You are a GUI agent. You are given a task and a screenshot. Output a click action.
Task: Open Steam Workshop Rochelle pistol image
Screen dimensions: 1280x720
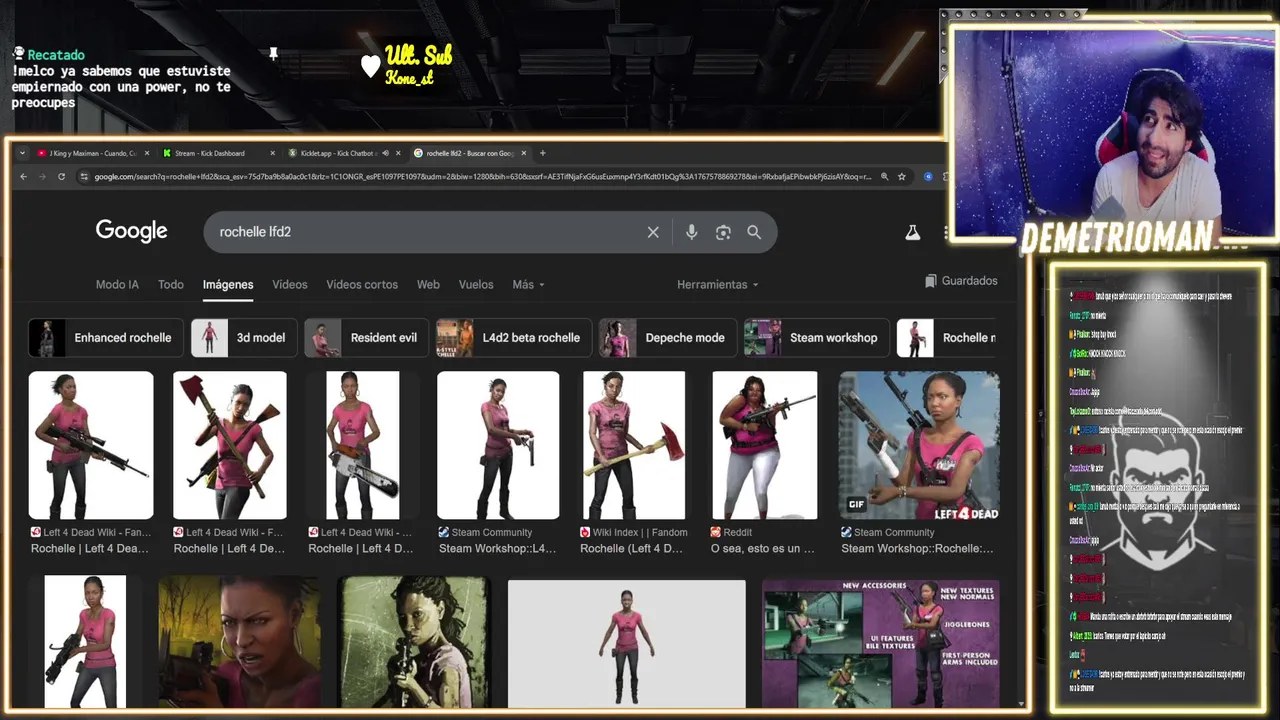(x=498, y=445)
